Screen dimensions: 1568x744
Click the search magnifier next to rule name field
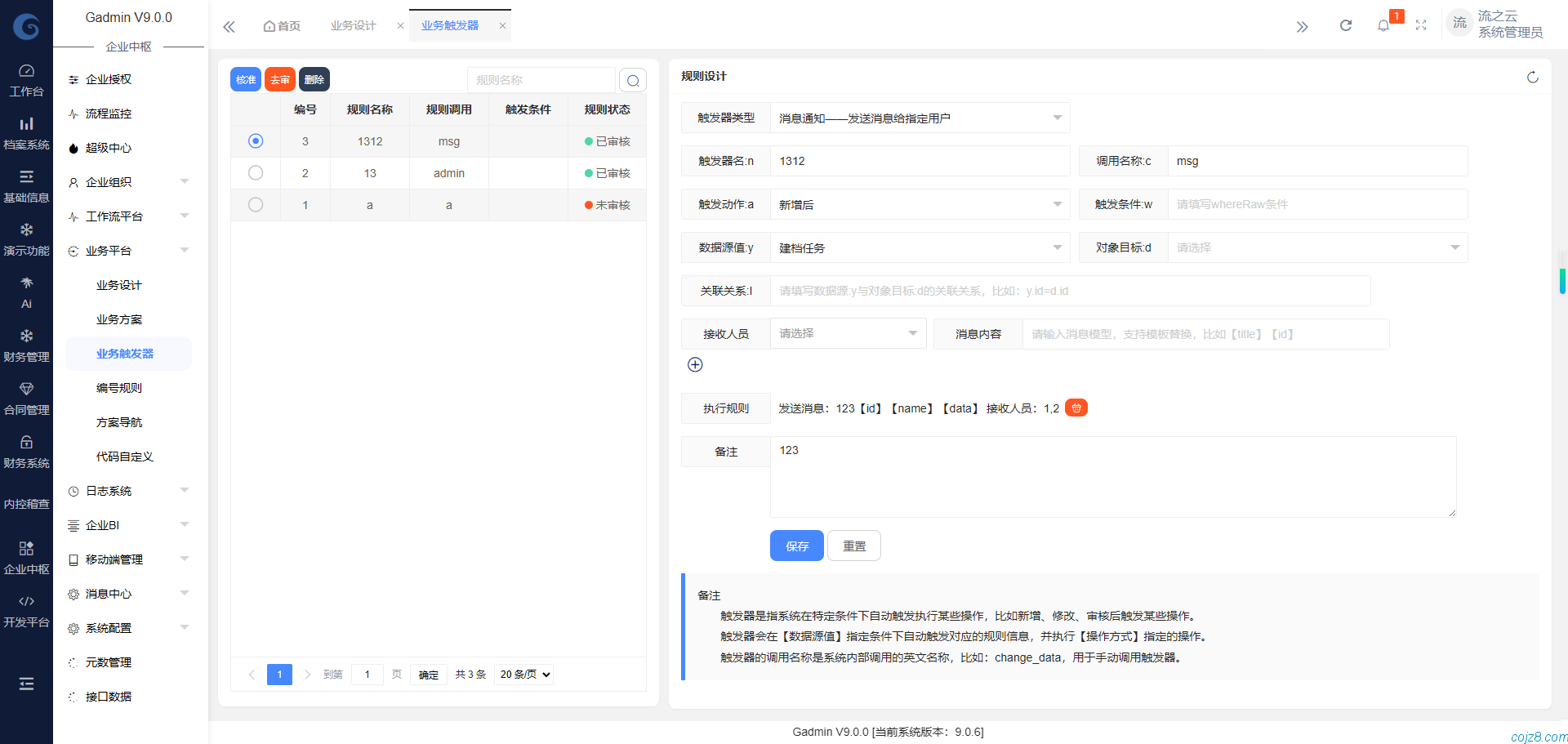pos(633,79)
